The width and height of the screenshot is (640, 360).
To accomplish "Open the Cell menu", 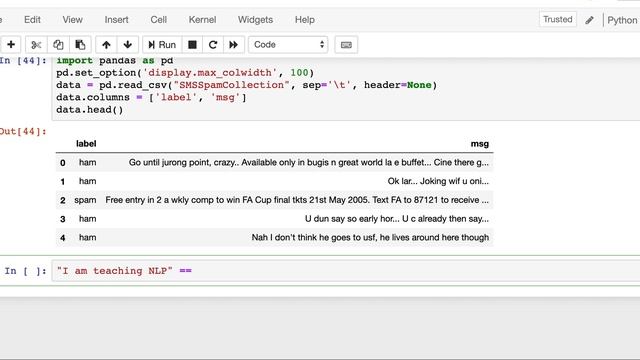I will pyautogui.click(x=158, y=20).
